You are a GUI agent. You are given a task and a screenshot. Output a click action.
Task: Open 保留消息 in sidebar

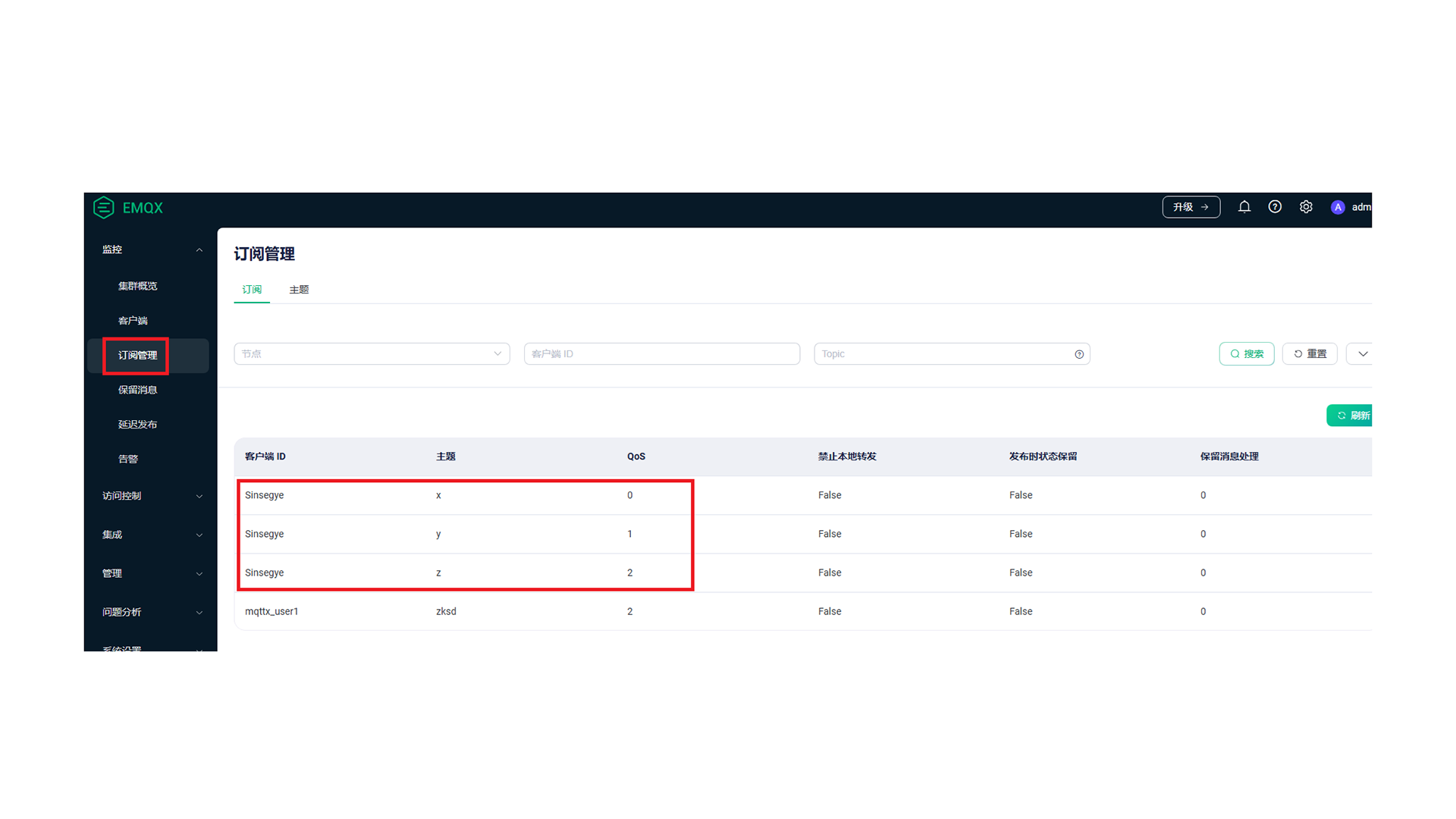tap(137, 390)
